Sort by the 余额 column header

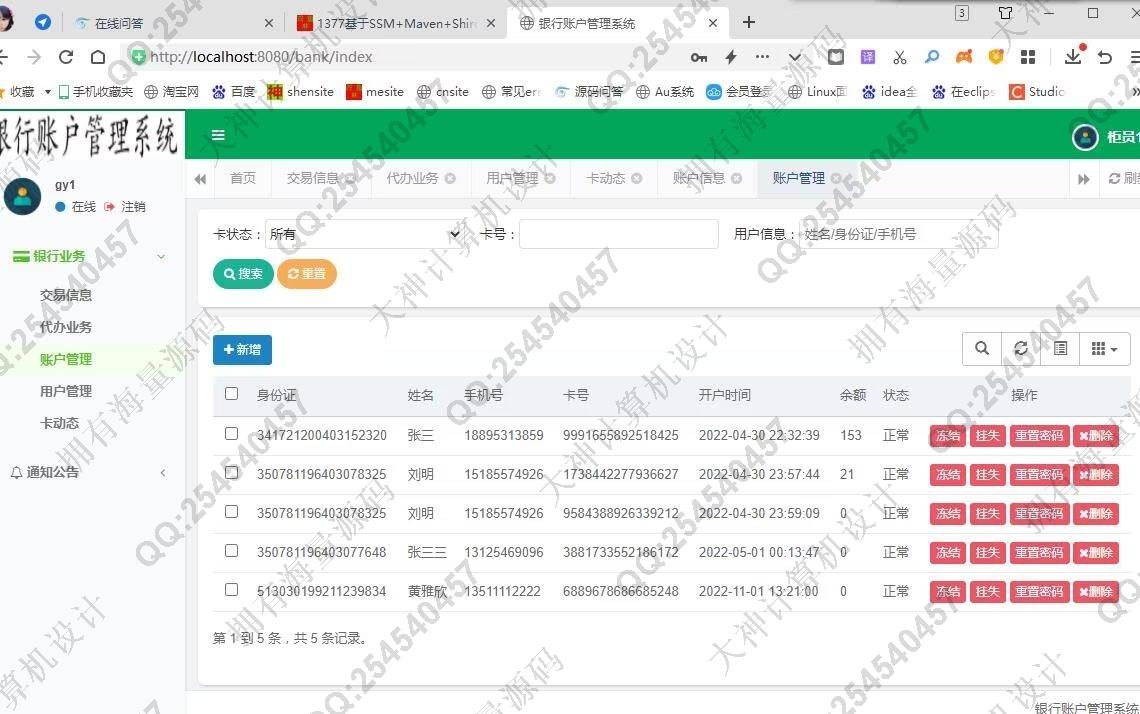tap(853, 395)
